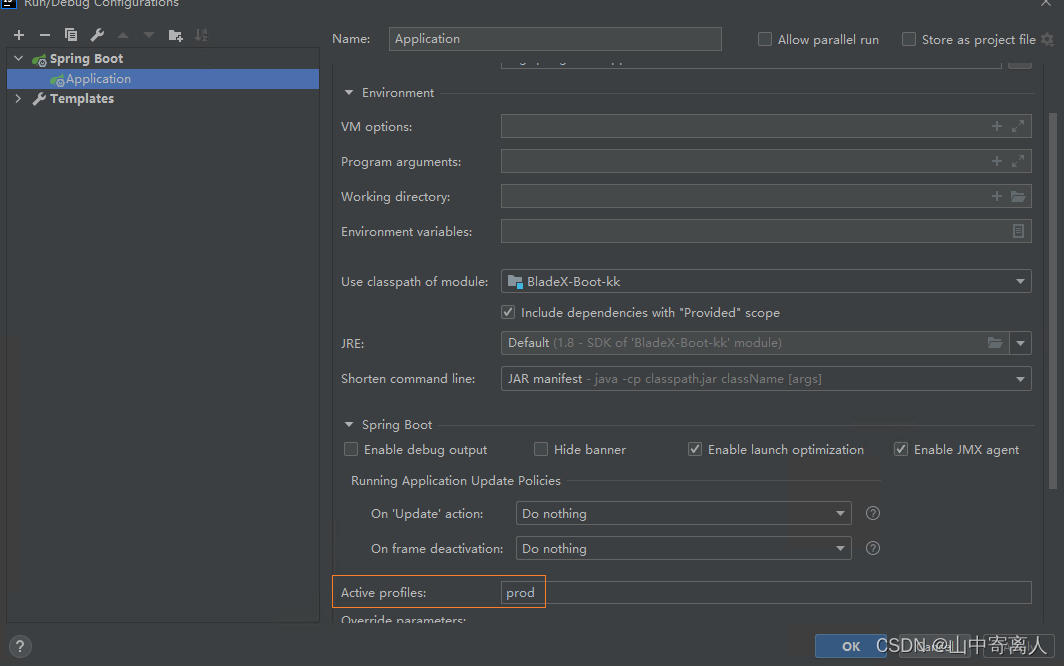This screenshot has width=1064, height=666.
Task: Expand the Templates tree node
Action: 17,98
